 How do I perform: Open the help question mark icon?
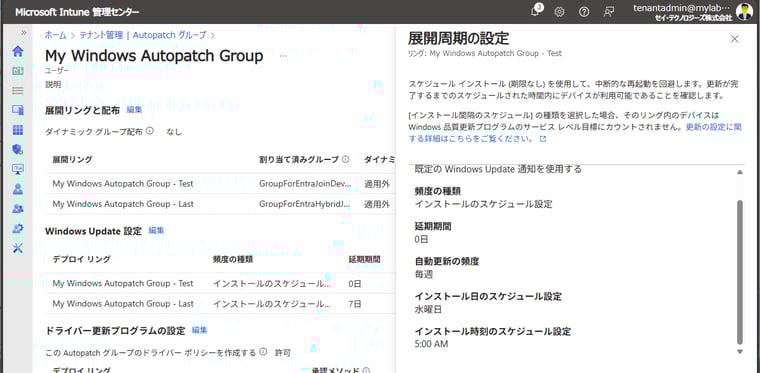click(584, 12)
